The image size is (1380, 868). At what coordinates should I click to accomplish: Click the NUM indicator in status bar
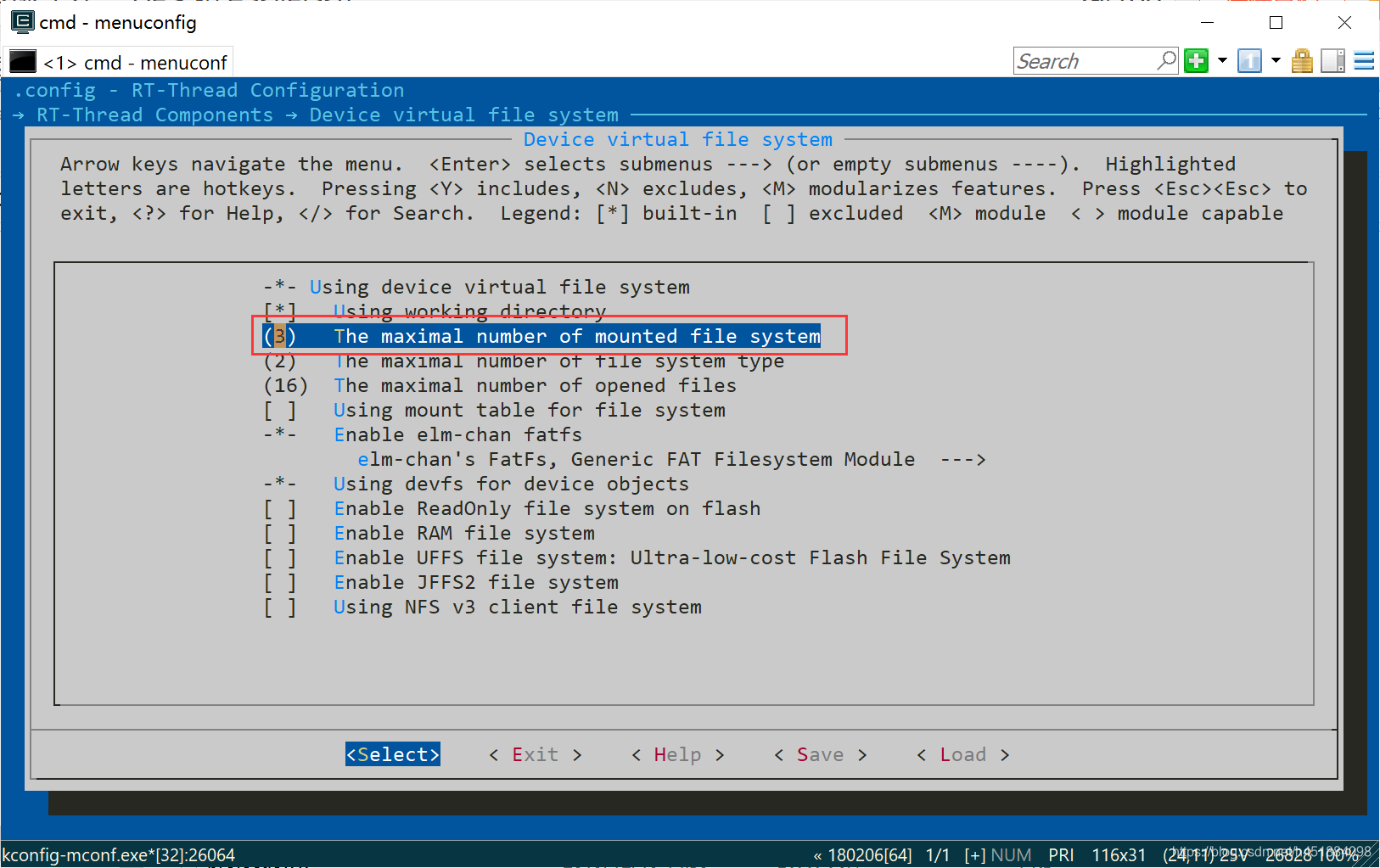[x=1011, y=855]
